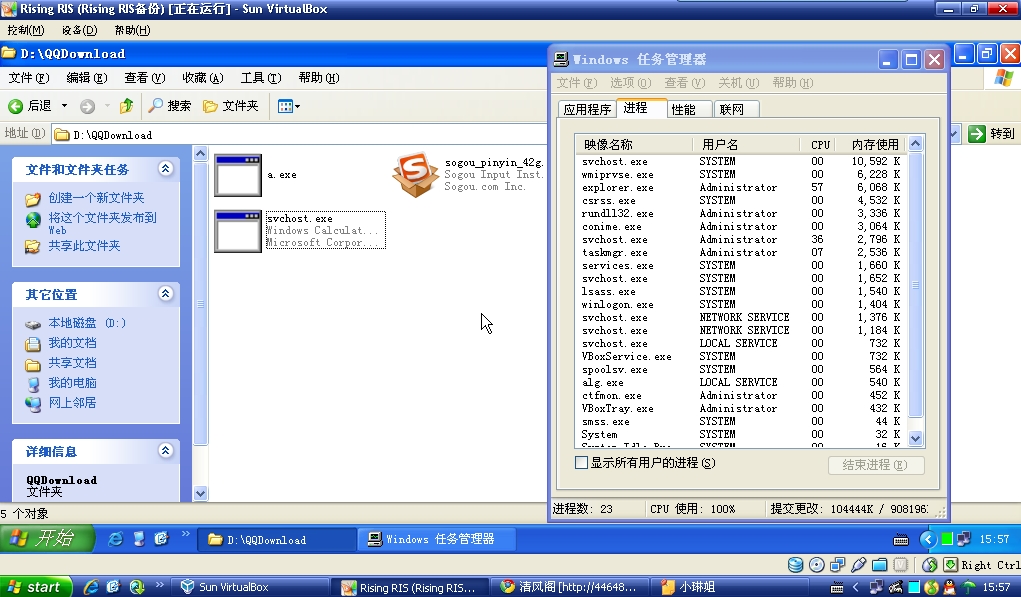Viewport: 1021px width, 597px height.
Task: Open Network Neighborhood (网上邻居) link
Action: [72, 403]
